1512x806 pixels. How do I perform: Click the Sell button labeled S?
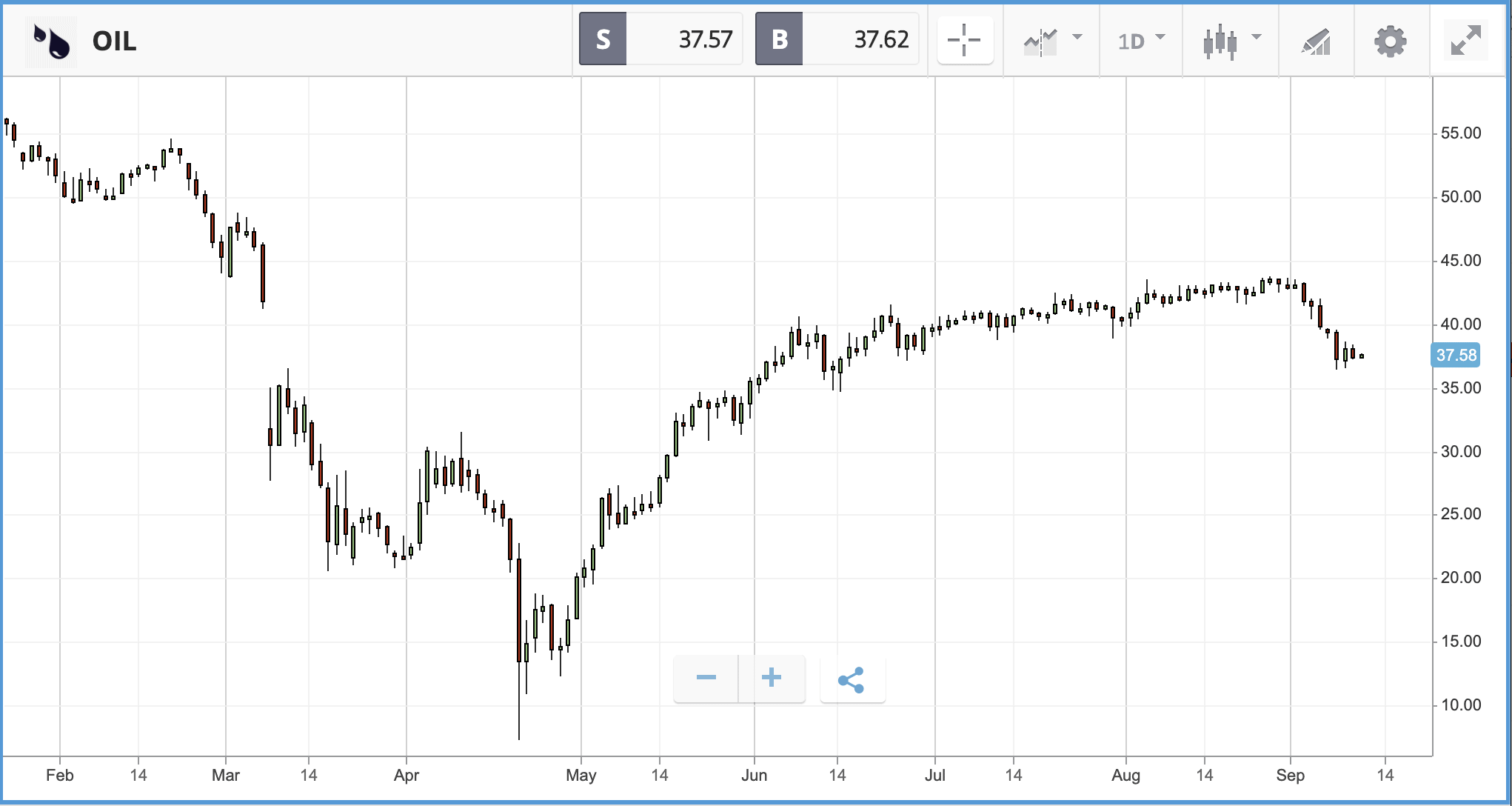[603, 39]
